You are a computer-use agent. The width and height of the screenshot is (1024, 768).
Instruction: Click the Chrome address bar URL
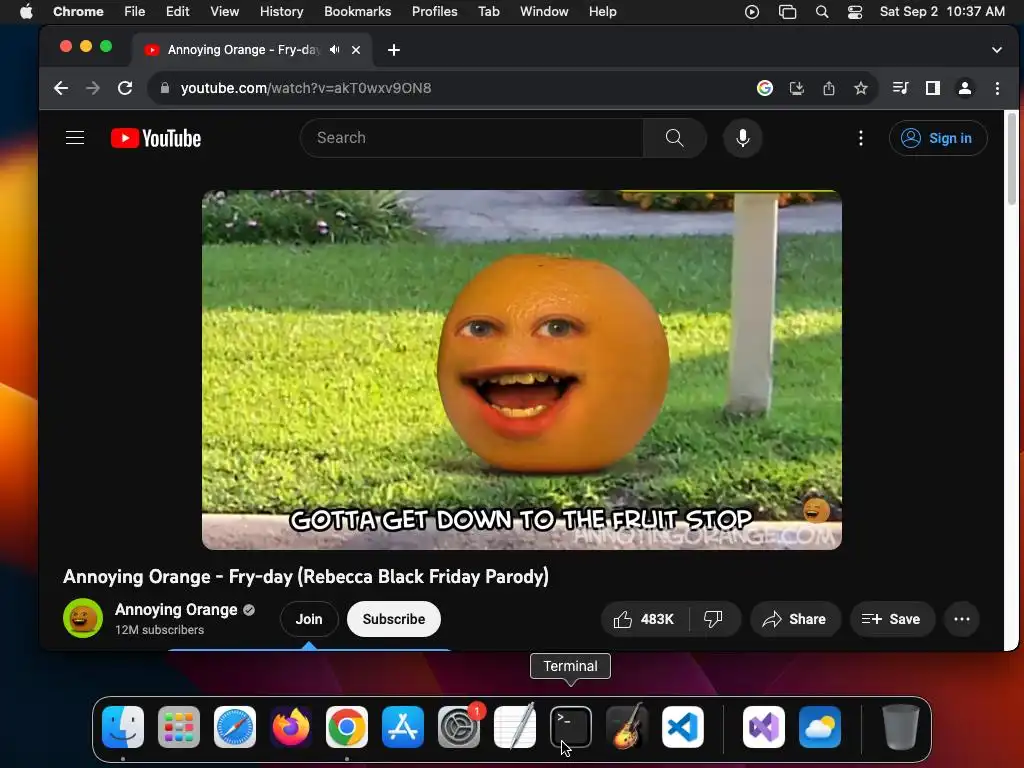306,88
